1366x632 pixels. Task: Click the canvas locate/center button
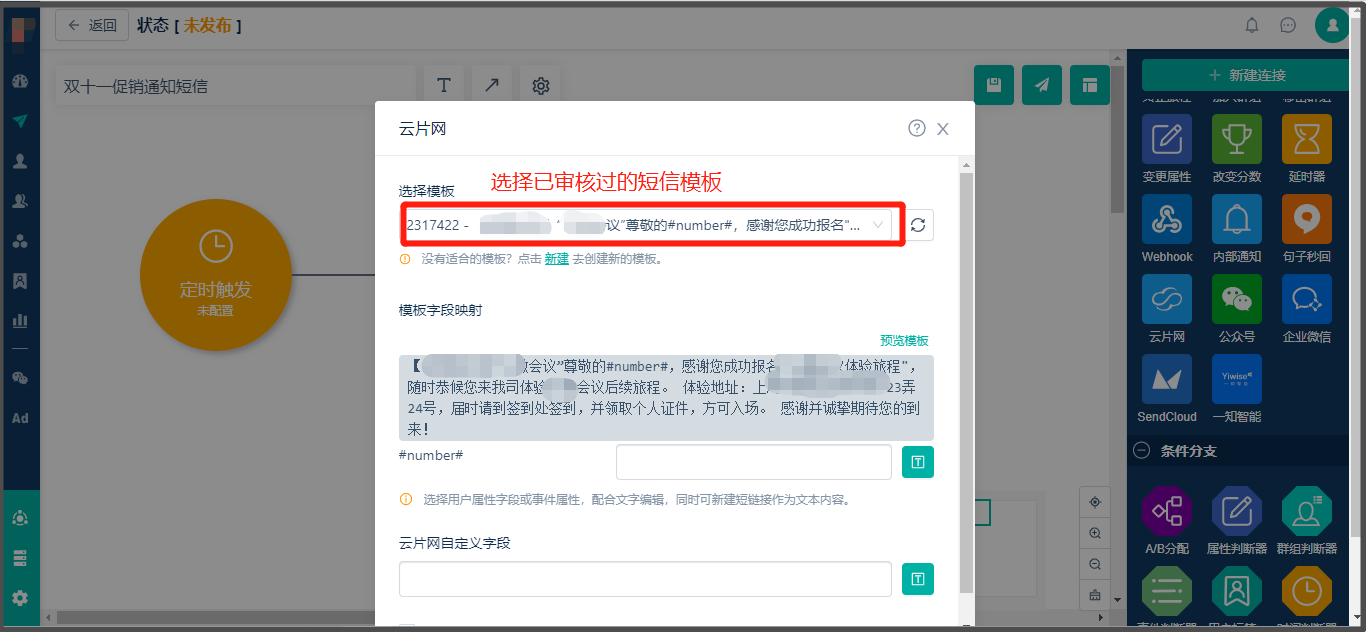pyautogui.click(x=1095, y=502)
